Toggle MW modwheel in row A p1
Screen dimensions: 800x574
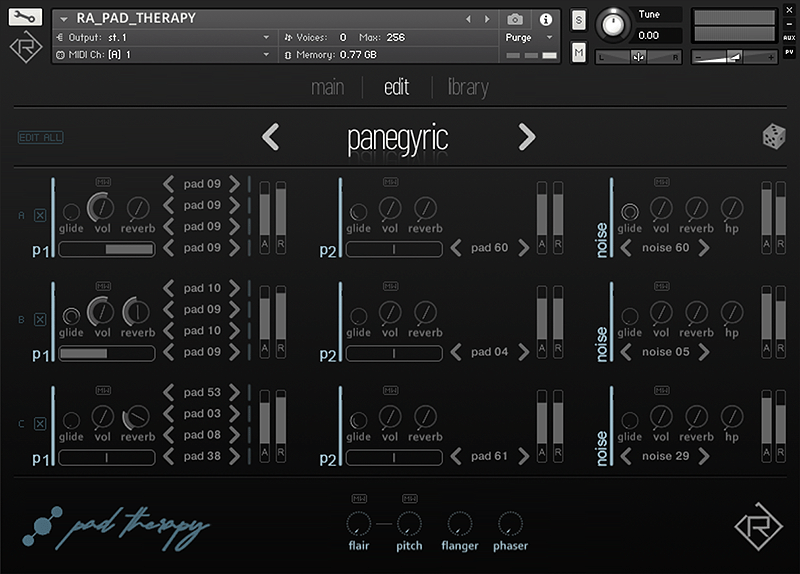point(103,182)
